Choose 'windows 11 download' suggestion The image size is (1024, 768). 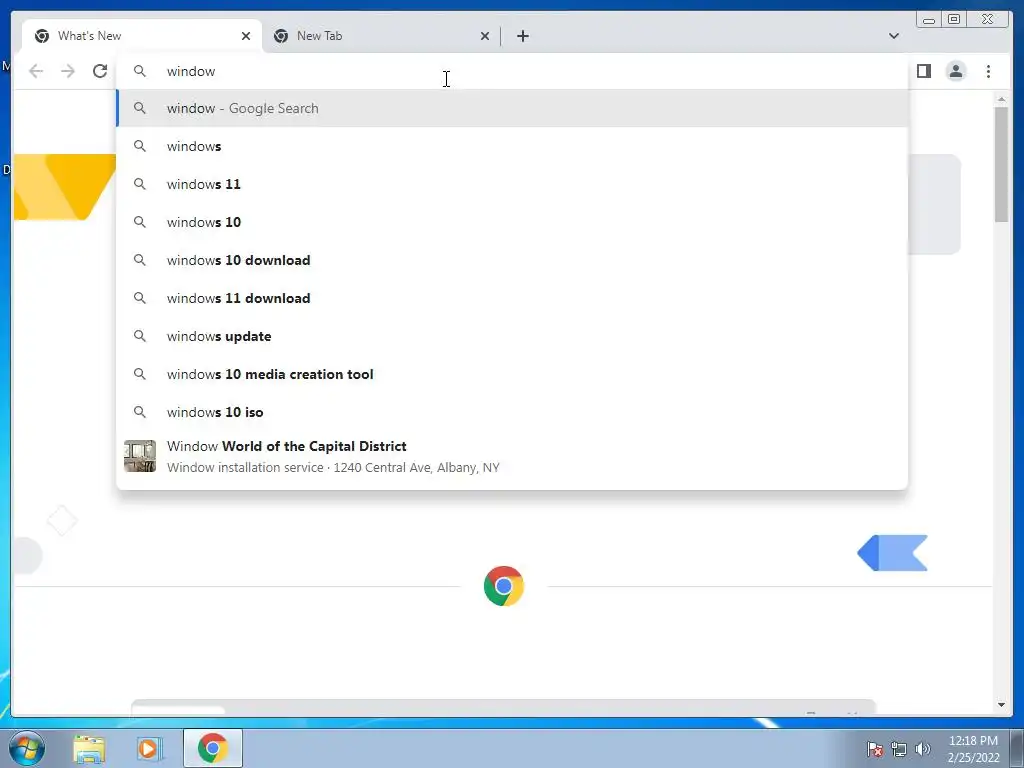[x=512, y=298]
